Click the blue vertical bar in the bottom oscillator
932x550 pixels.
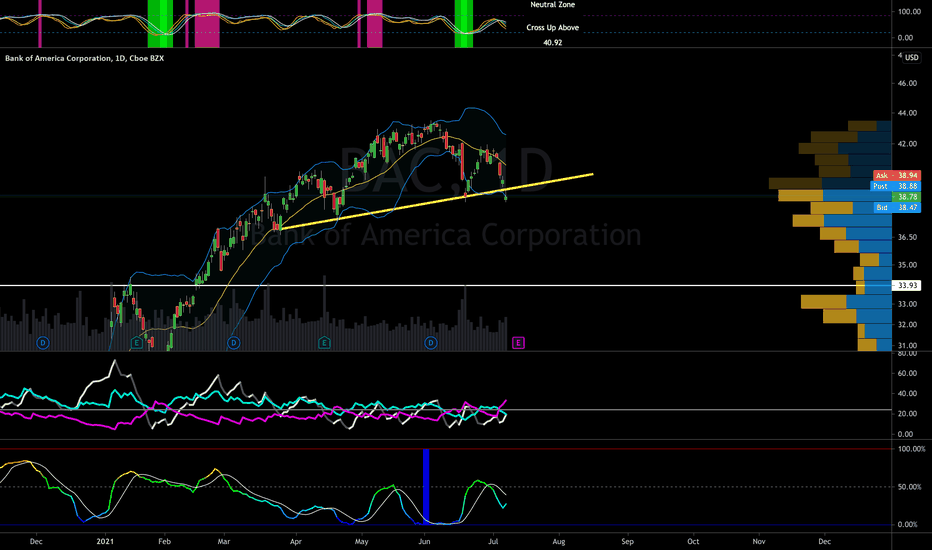(426, 486)
